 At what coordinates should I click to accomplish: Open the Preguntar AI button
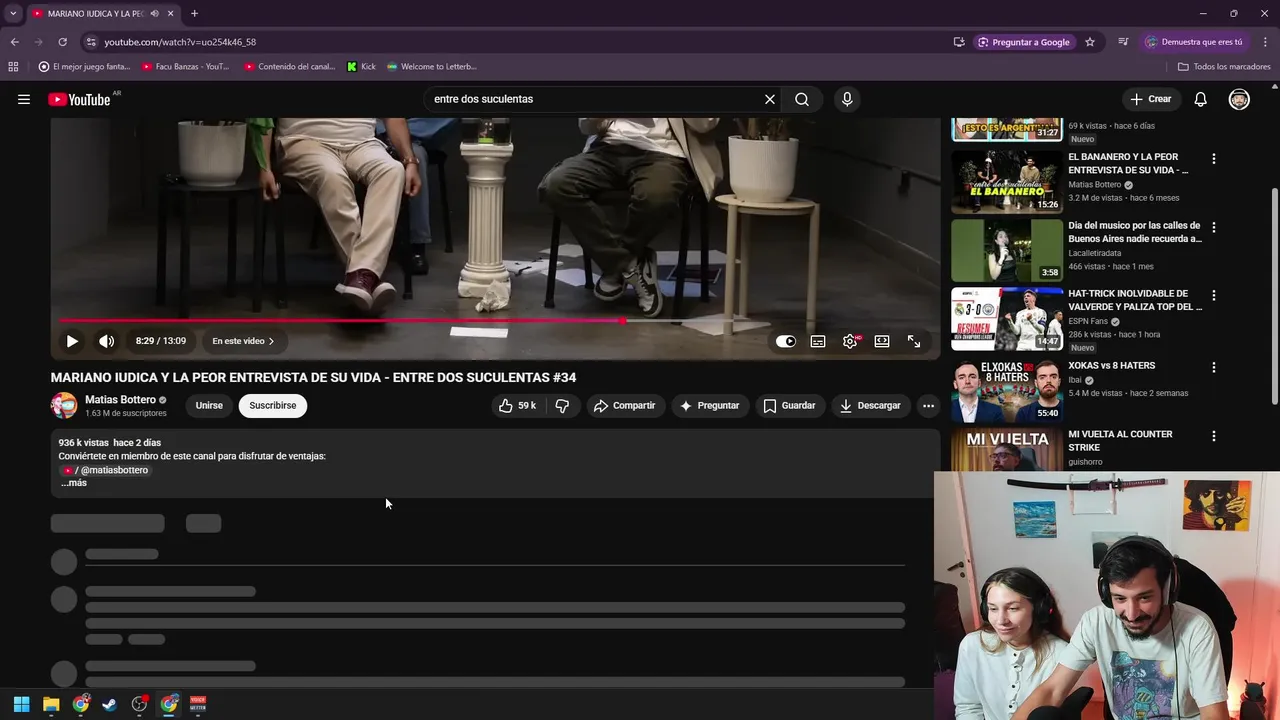(710, 406)
